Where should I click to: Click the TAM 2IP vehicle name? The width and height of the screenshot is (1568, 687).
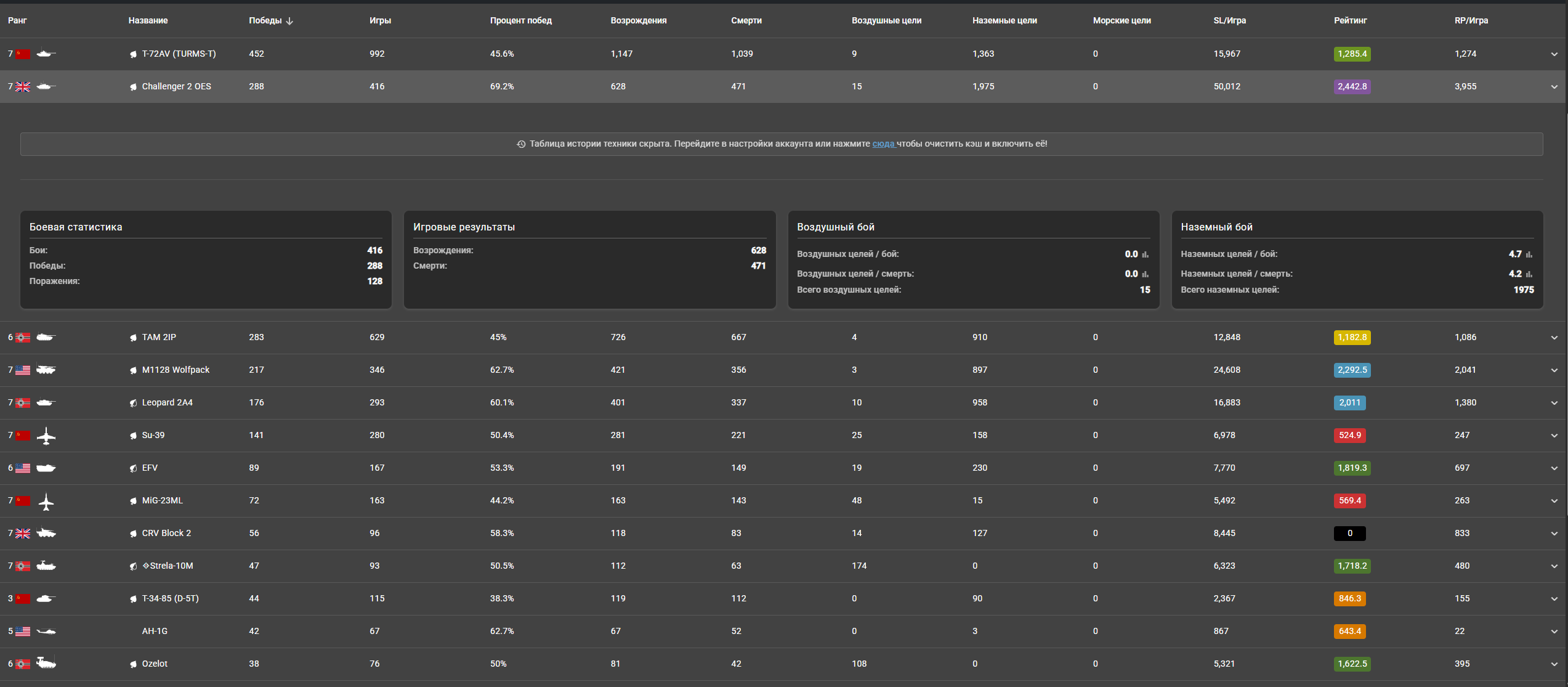point(159,337)
